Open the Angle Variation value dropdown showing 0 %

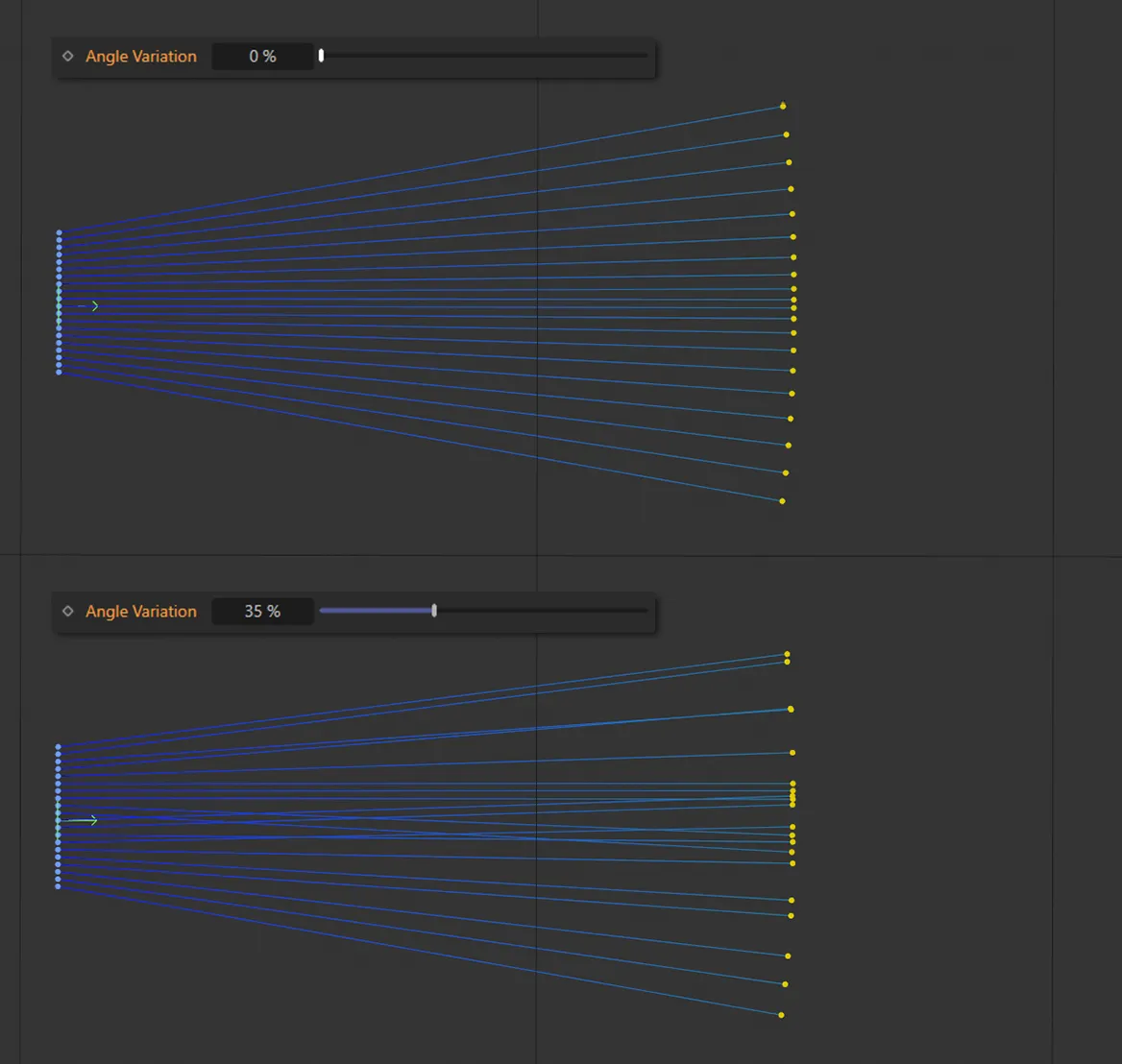[261, 56]
